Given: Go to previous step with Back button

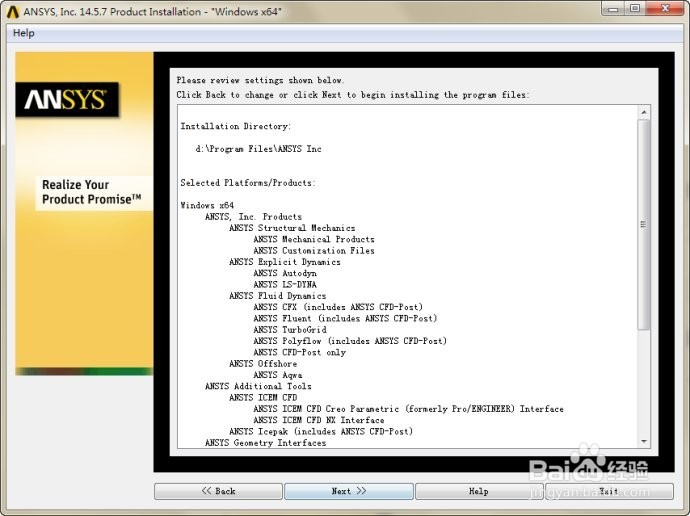Looking at the screenshot, I should 218,491.
